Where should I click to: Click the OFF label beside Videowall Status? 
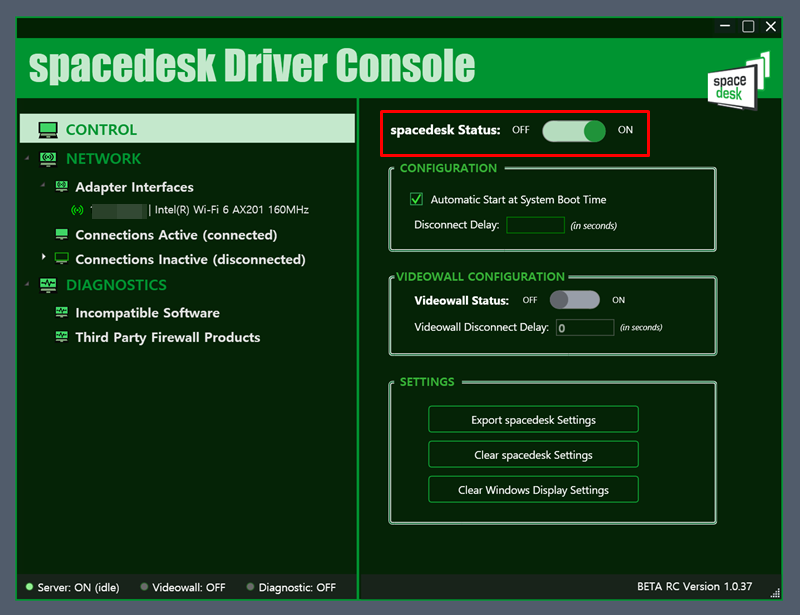click(530, 300)
